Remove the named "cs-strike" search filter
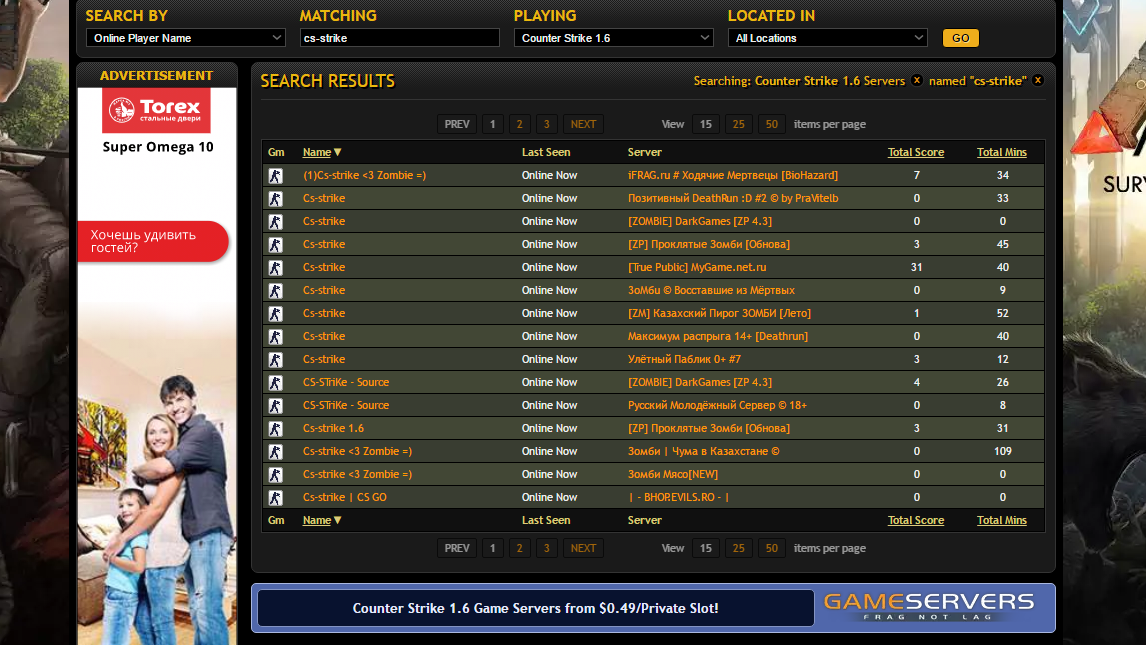Screen dimensions: 1146x645 pos(1038,80)
